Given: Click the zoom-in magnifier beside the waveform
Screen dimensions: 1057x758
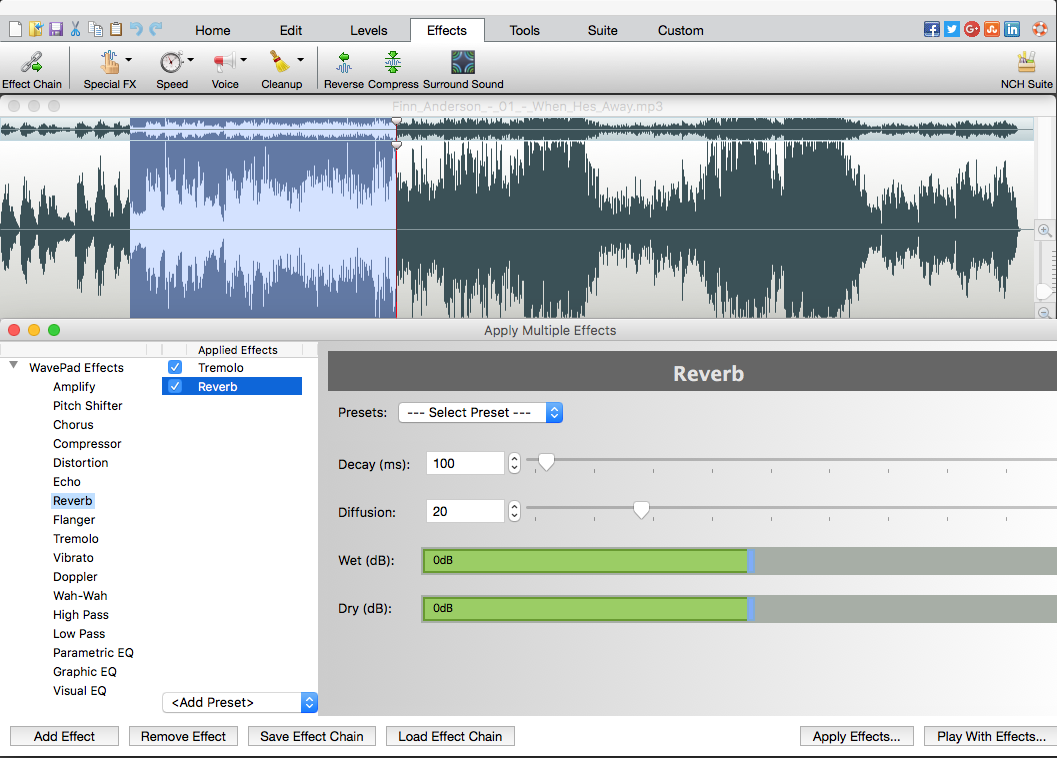Looking at the screenshot, I should pos(1044,230).
